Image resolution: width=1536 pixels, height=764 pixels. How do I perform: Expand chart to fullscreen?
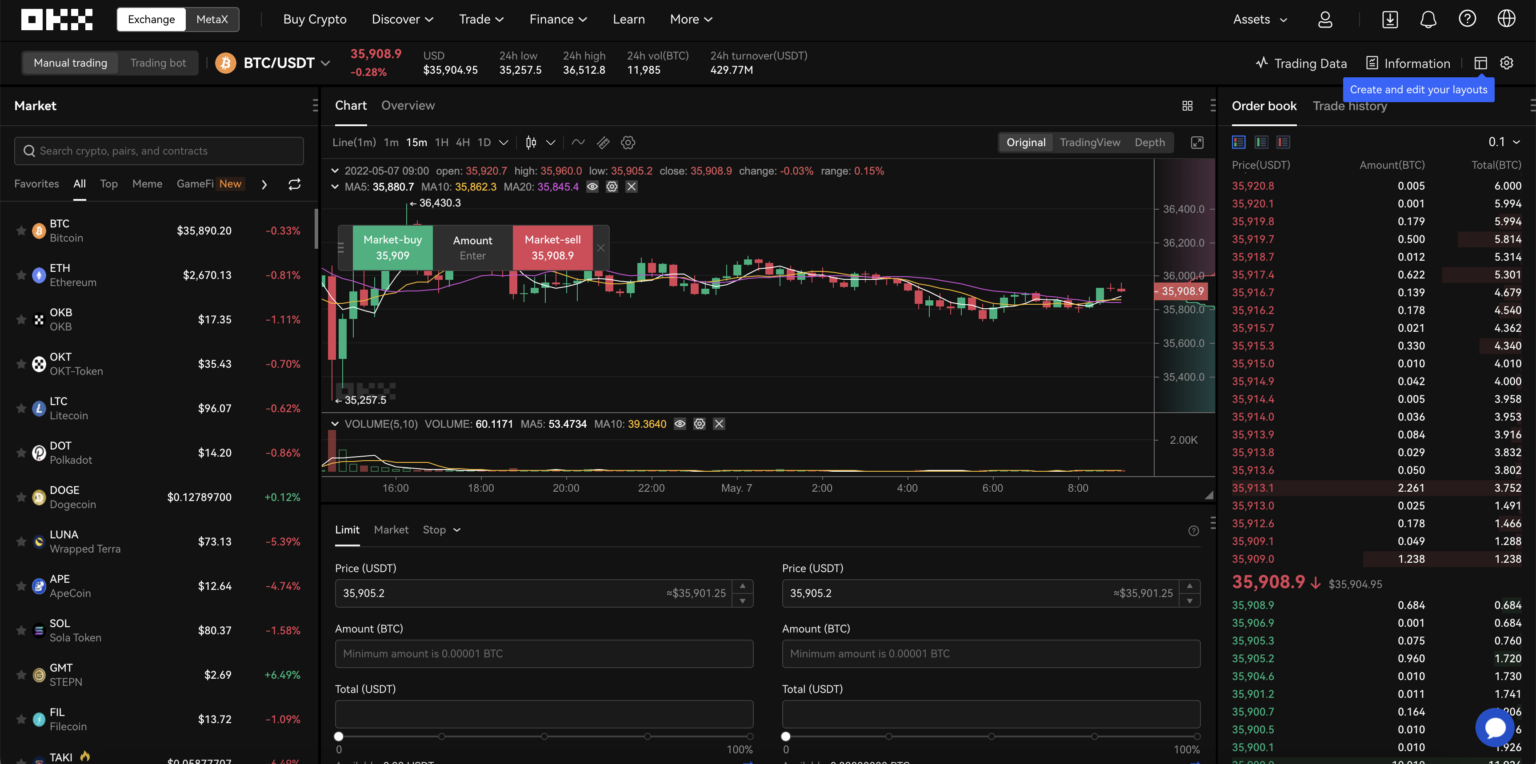click(1197, 143)
